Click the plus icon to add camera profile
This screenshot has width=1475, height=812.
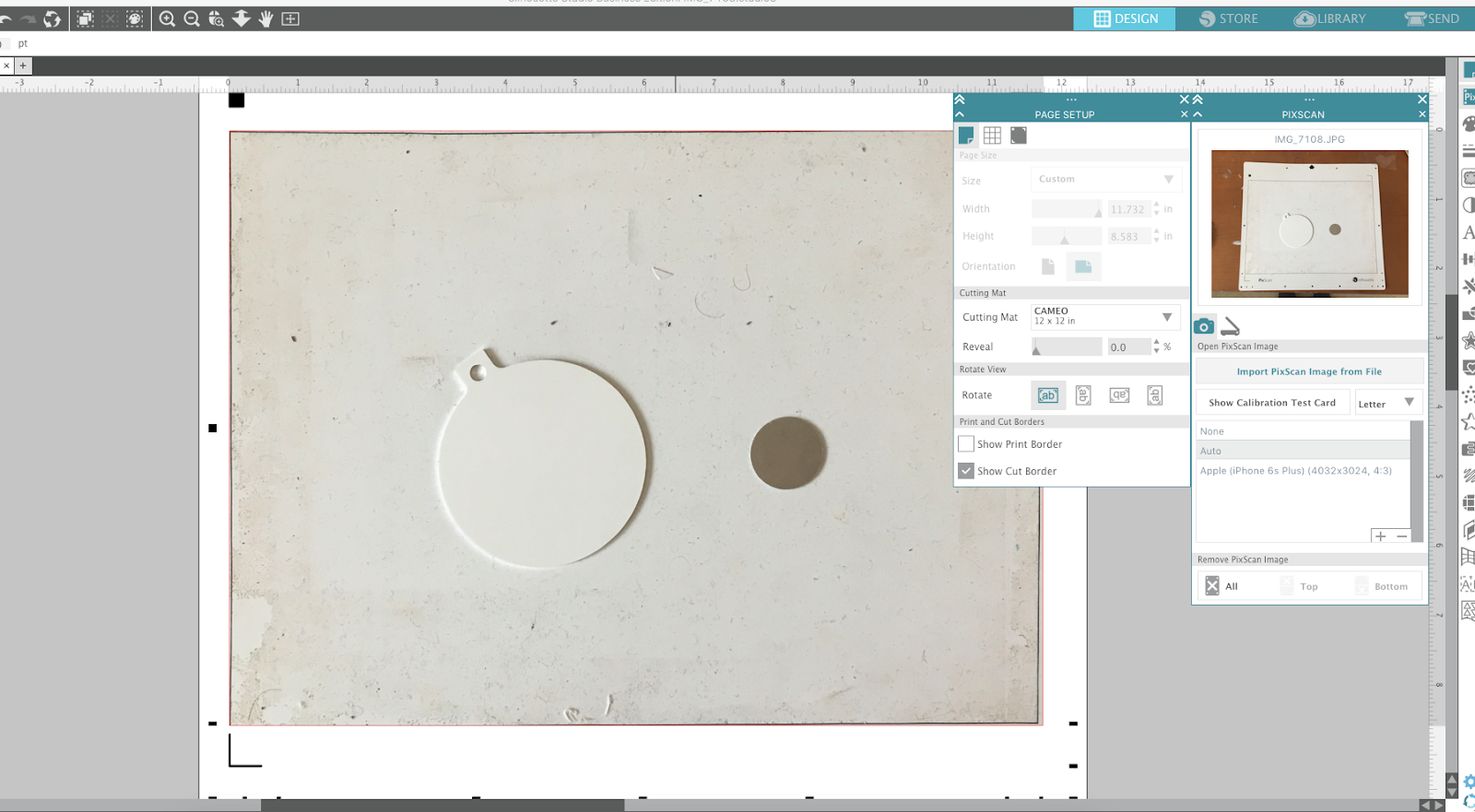tap(1380, 536)
